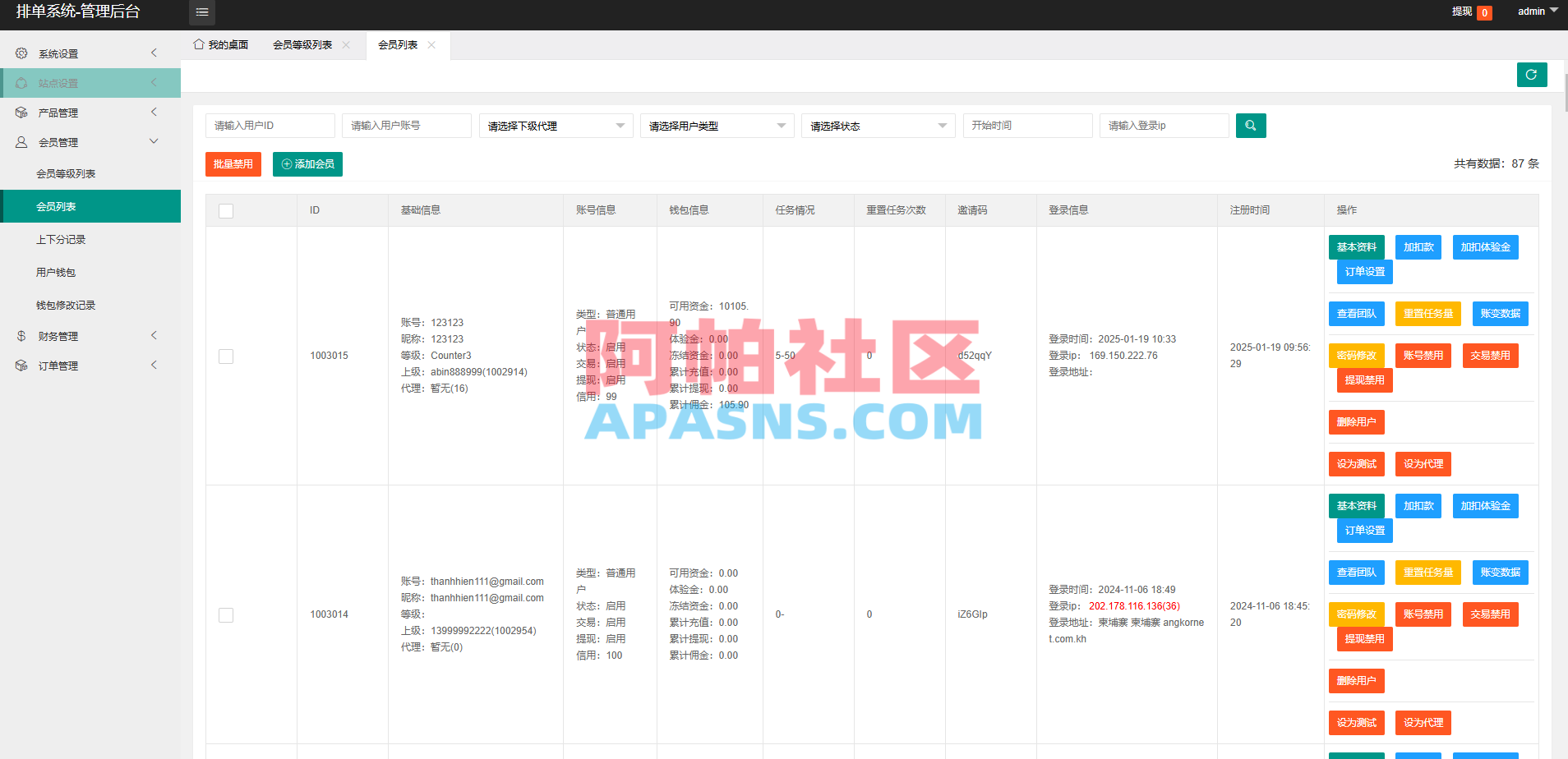This screenshot has width=1568, height=759.
Task: Check the row checkbox for member 1003015
Action: 226,356
